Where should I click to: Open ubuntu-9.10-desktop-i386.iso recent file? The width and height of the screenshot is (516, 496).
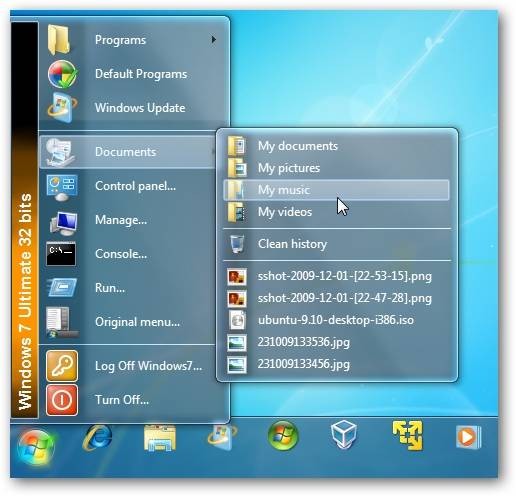pyautogui.click(x=336, y=320)
